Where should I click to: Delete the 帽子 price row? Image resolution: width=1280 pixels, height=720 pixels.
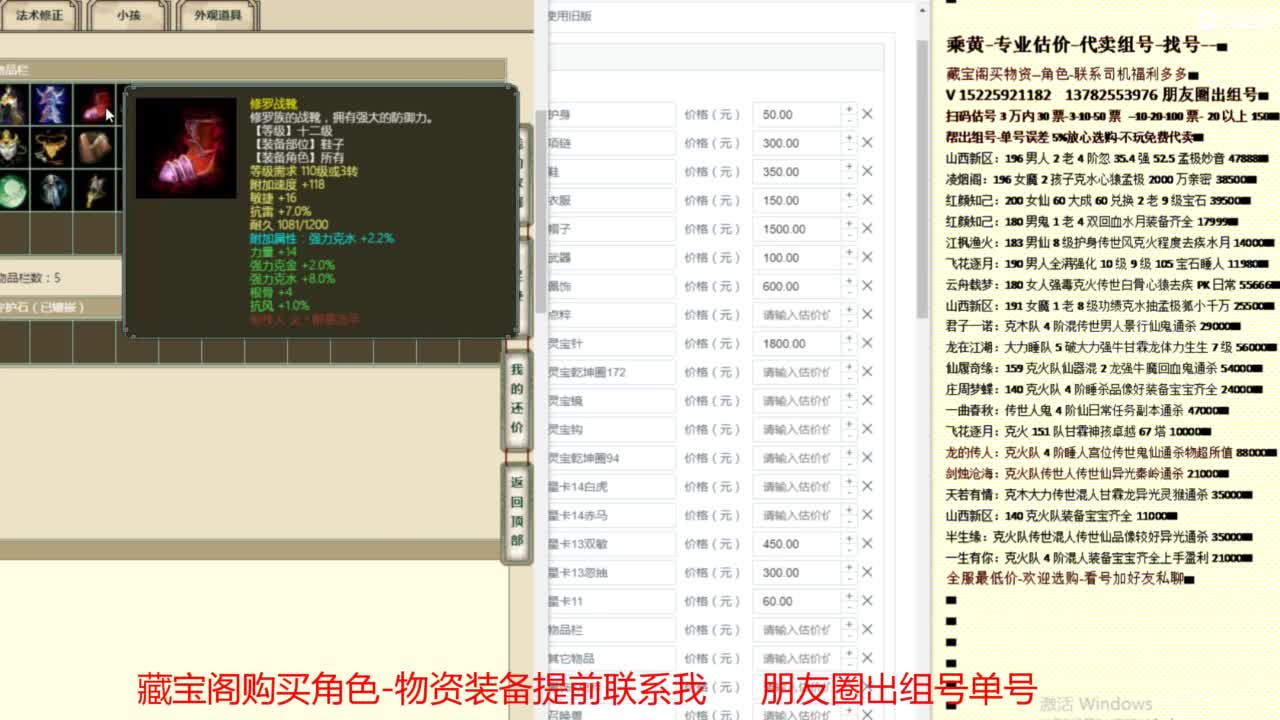(867, 229)
